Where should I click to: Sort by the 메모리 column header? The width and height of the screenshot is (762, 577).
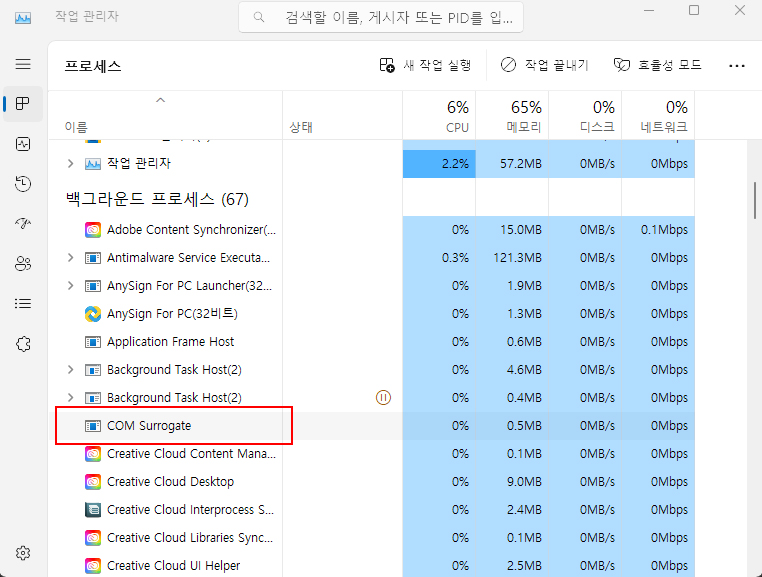[512, 115]
